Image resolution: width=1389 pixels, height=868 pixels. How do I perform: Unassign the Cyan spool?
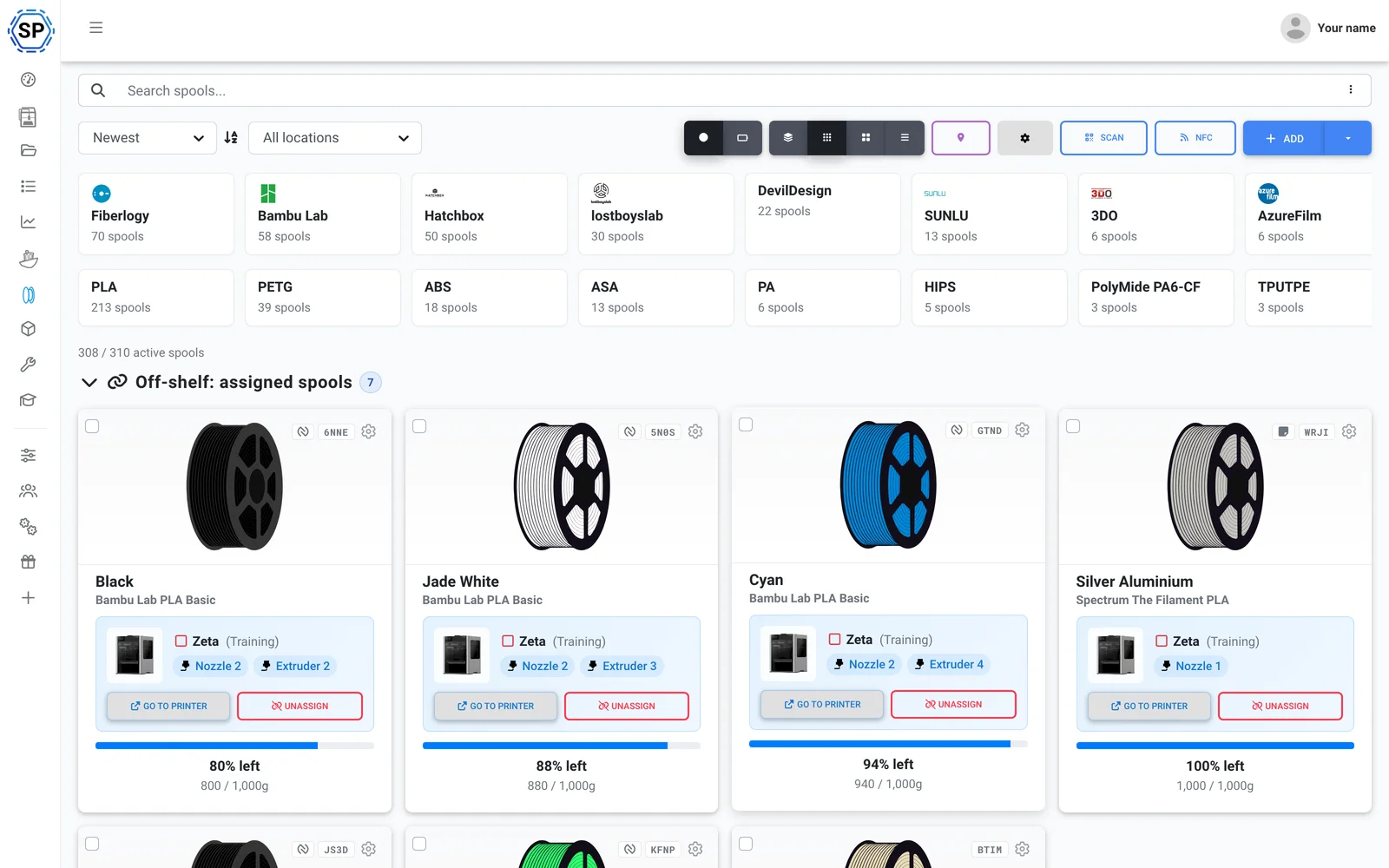(953, 704)
